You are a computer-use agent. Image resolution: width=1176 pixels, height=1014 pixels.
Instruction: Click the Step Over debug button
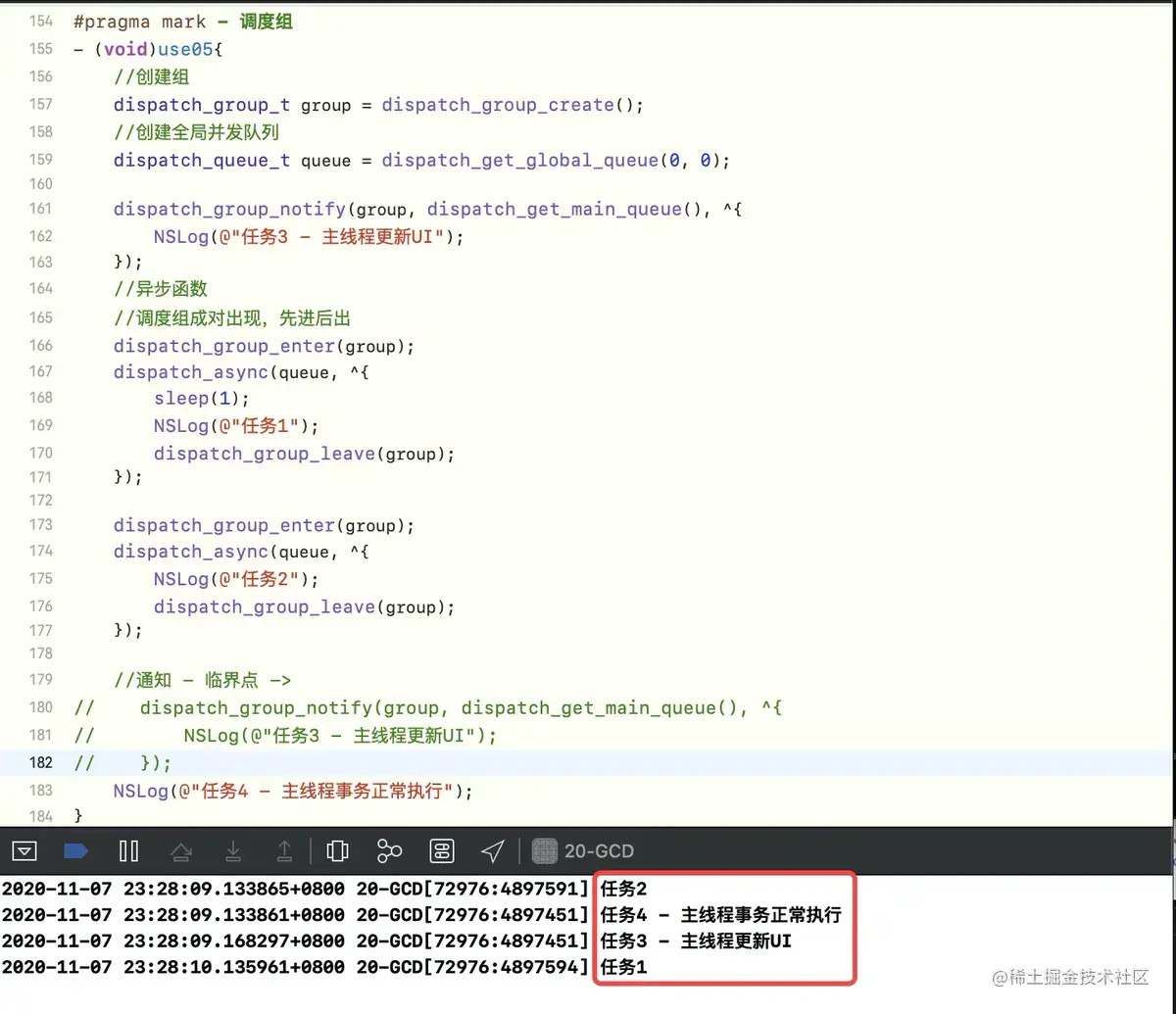181,850
